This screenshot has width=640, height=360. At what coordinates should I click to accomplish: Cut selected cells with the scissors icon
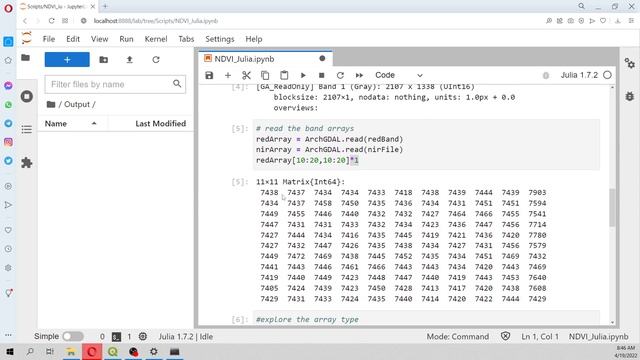tap(246, 75)
